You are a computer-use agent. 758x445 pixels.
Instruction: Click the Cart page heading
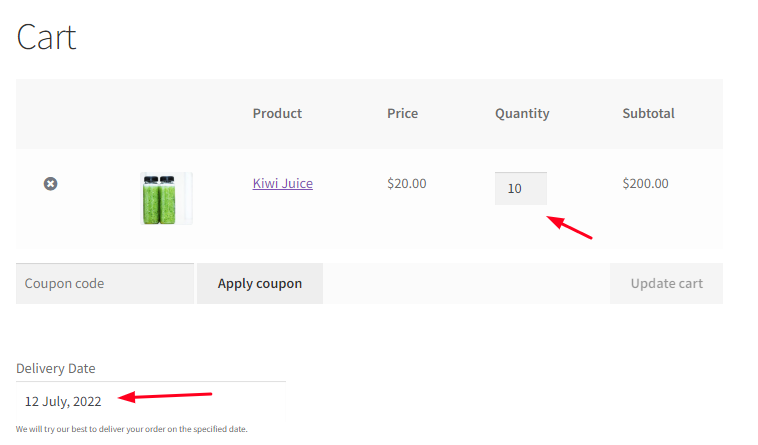pos(46,38)
